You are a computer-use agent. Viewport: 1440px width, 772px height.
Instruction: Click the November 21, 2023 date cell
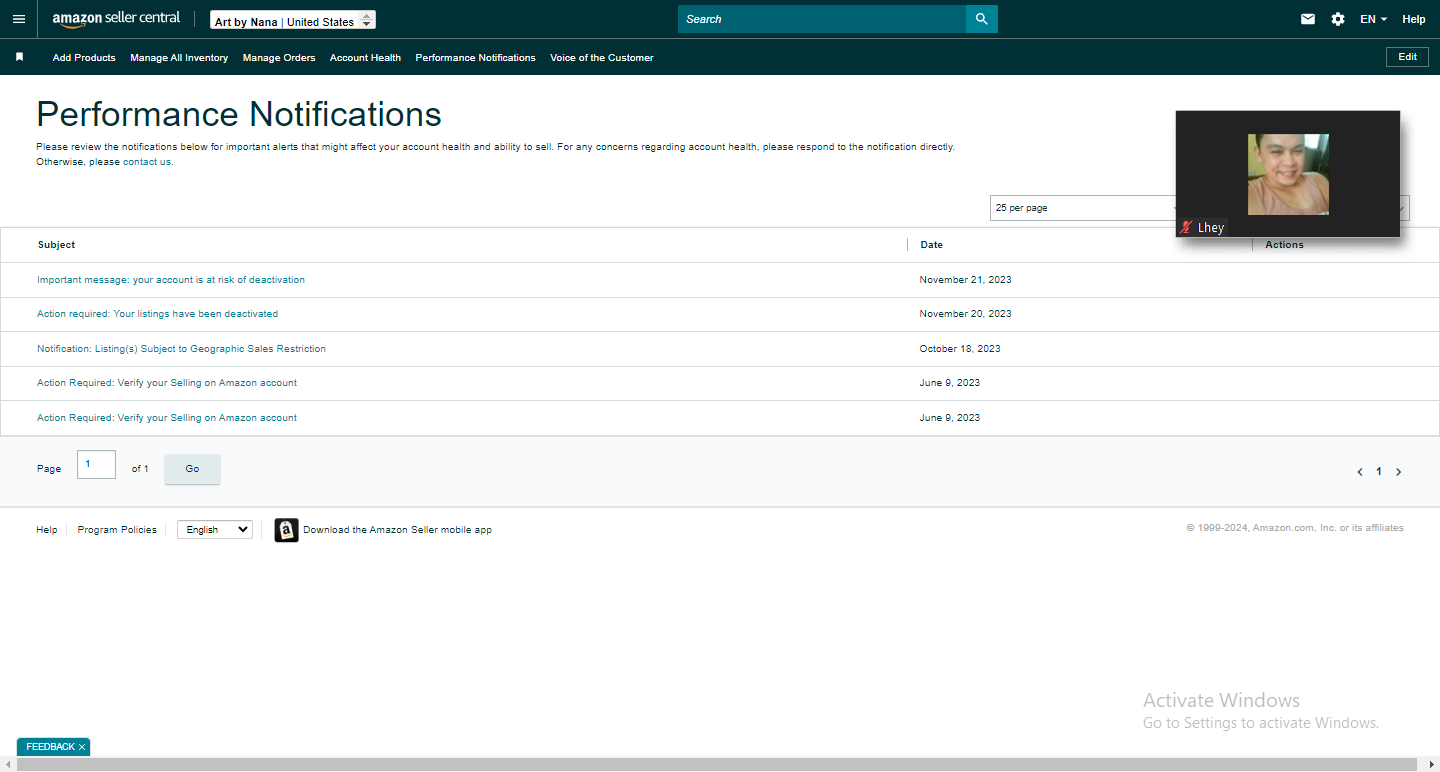[x=966, y=280]
